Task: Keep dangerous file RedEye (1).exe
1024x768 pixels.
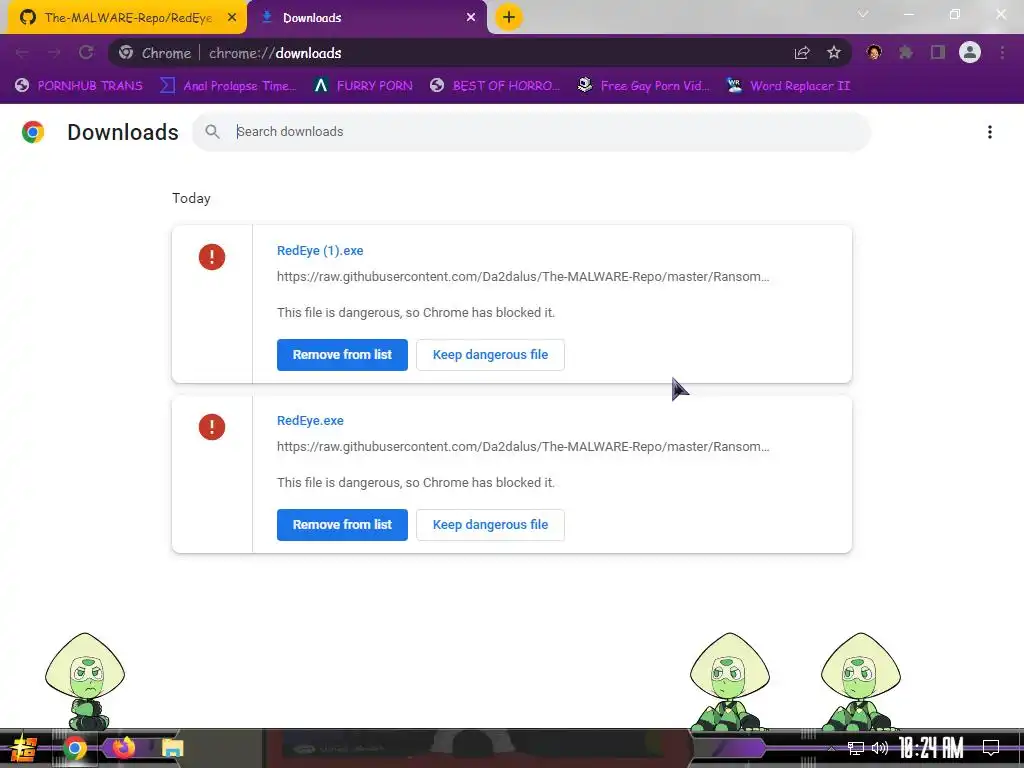Action: pyautogui.click(x=490, y=355)
